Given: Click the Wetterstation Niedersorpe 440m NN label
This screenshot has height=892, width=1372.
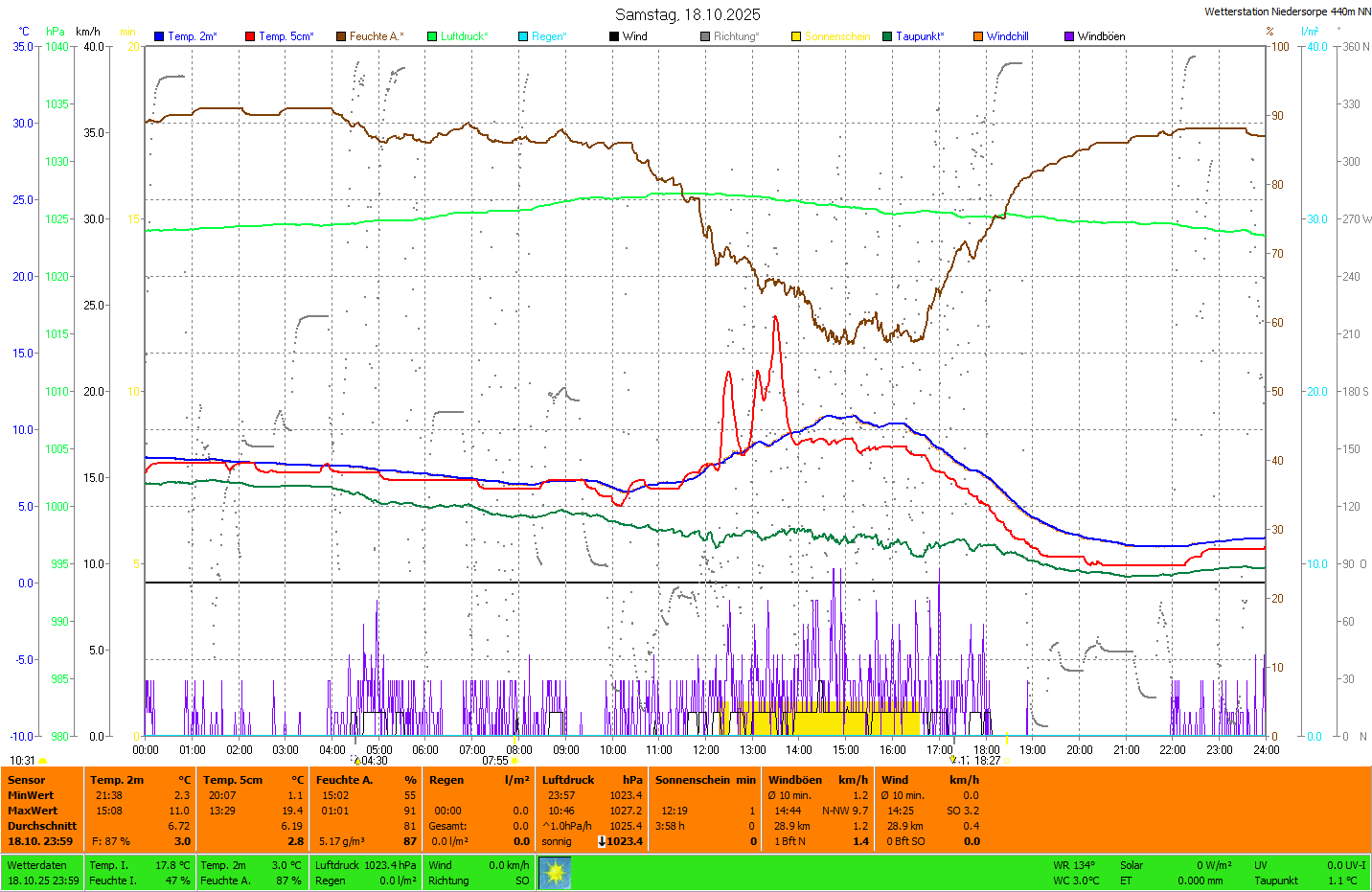Looking at the screenshot, I should tap(1287, 11).
